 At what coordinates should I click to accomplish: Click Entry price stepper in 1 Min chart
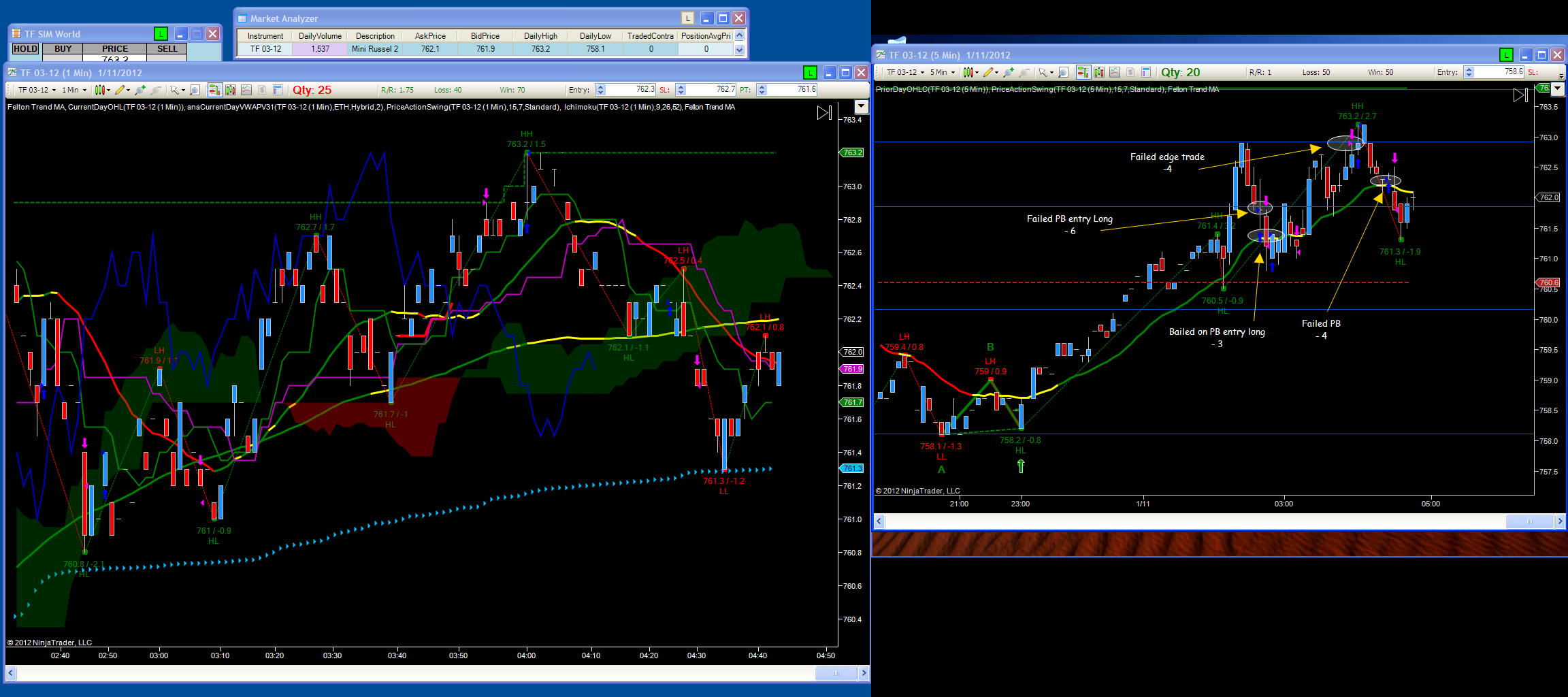600,90
